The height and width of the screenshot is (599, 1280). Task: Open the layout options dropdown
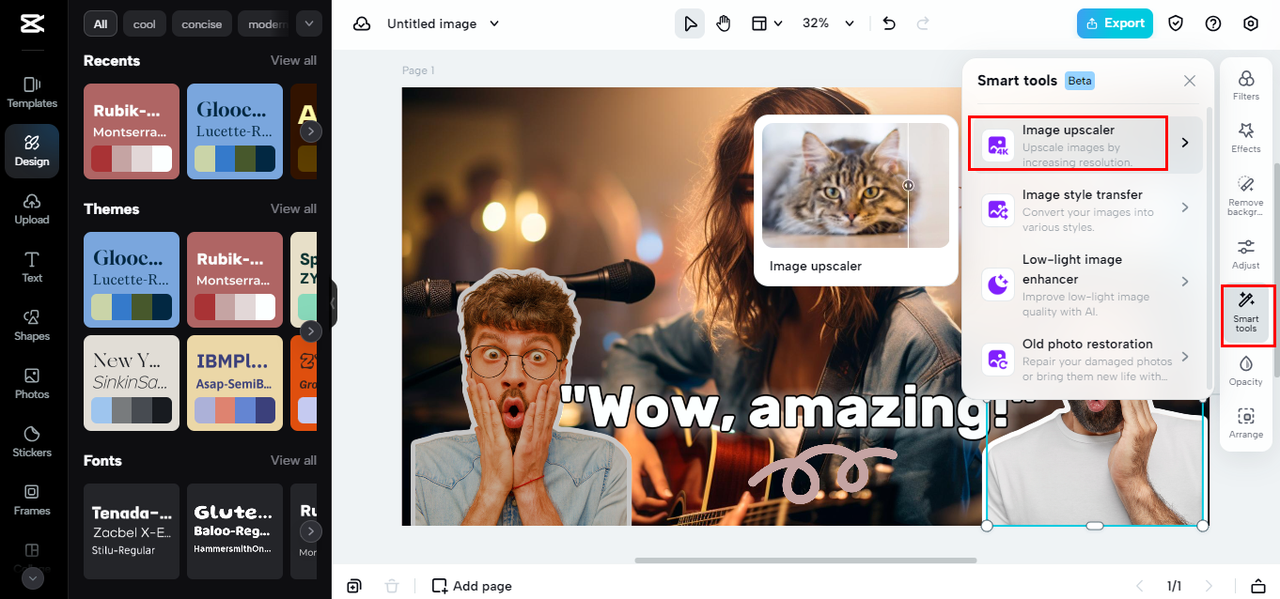767,24
